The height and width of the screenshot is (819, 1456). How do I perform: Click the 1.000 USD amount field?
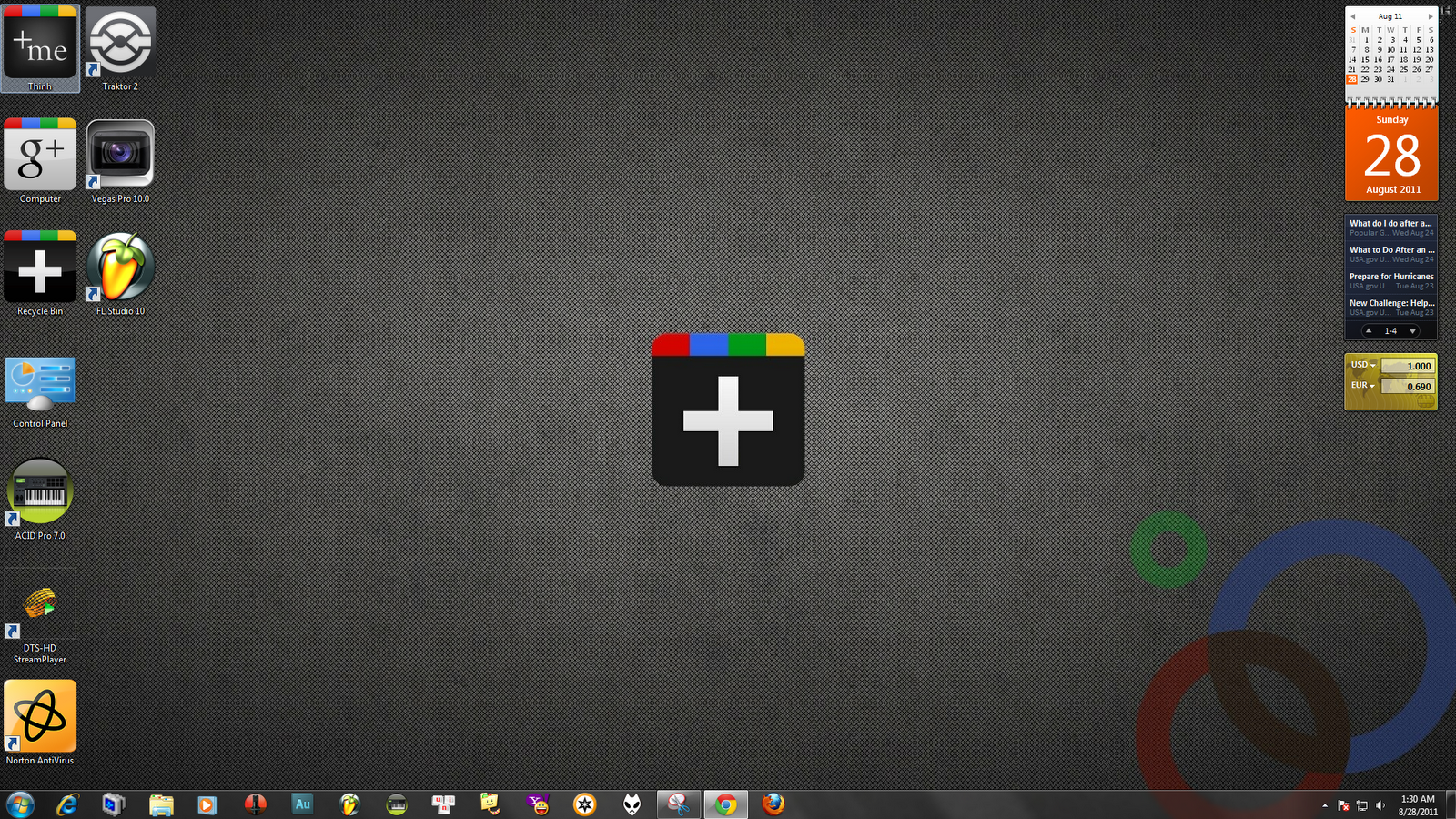[1407, 366]
